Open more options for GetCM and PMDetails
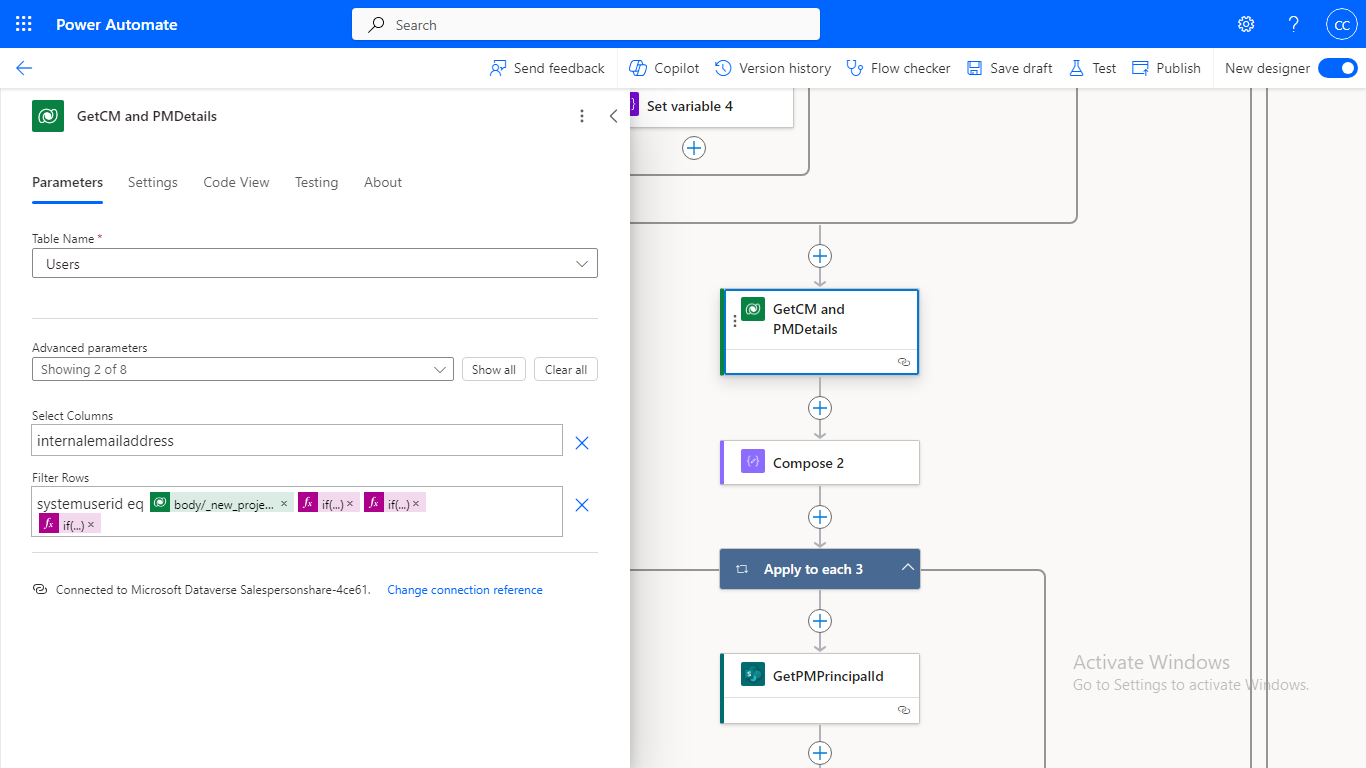The height and width of the screenshot is (768, 1366). click(582, 116)
